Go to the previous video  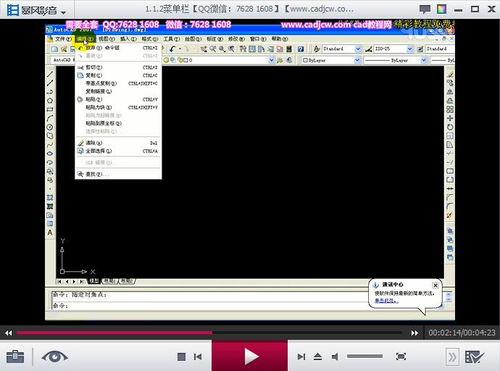coord(198,357)
